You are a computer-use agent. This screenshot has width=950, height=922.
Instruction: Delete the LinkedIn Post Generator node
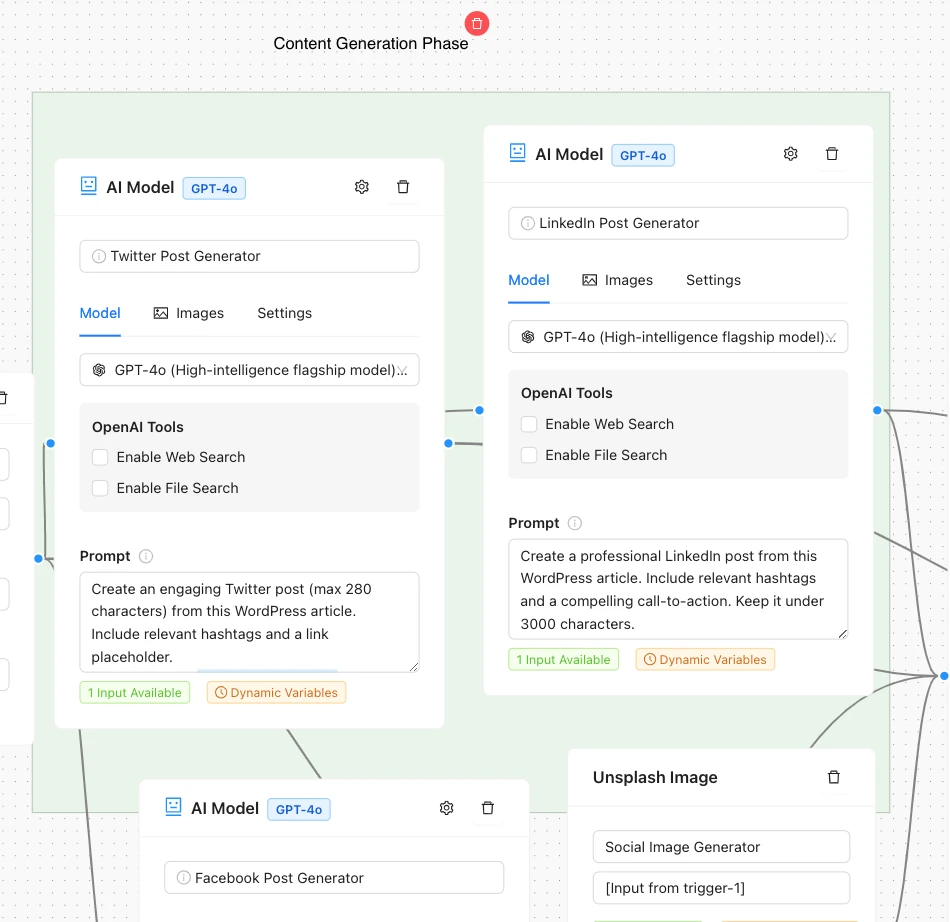pyautogui.click(x=831, y=154)
